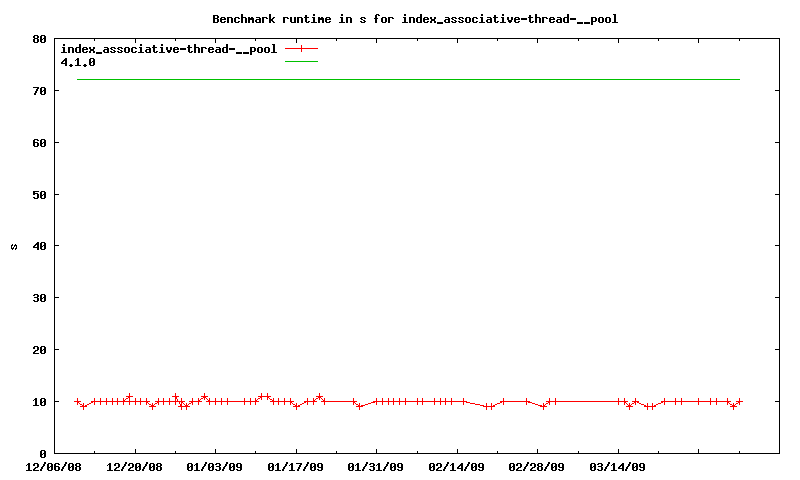800x480 pixels.
Task: Click the gray 4.1.0 baseline line
Action: pyautogui.click(x=400, y=79)
